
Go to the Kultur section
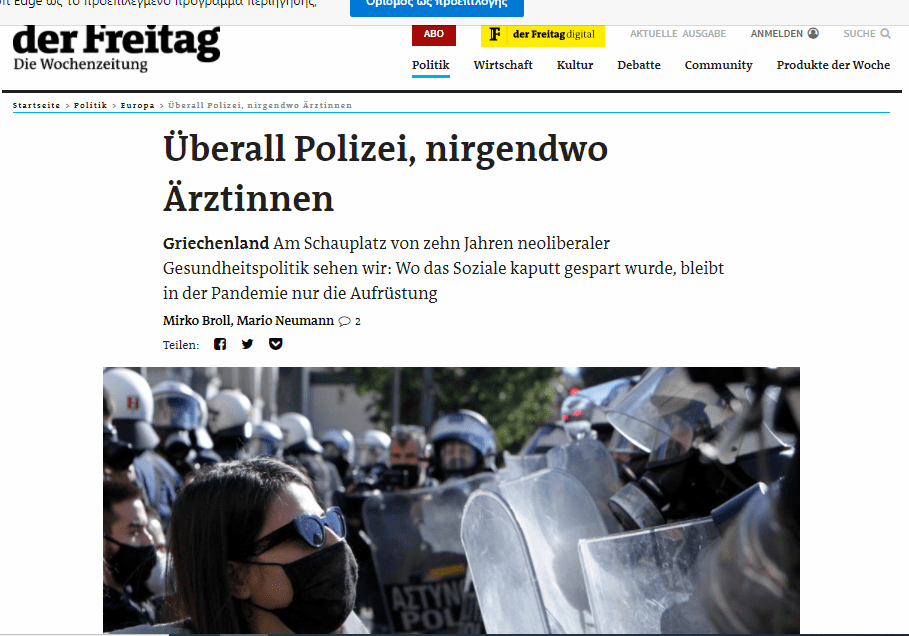point(575,65)
